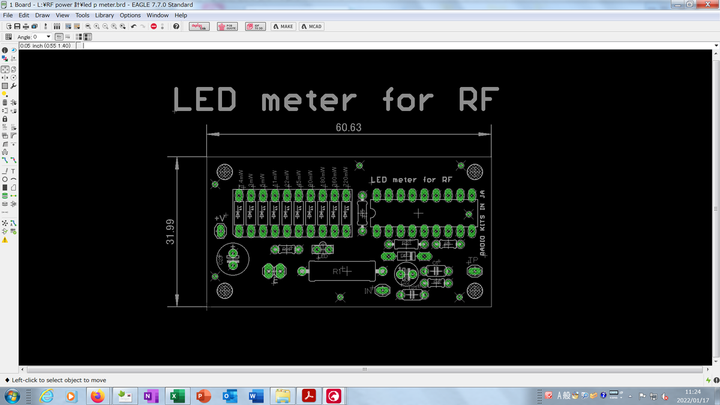Screen dimensions: 720x405
Task: Click the warning triangle Errors icon
Action: click(5, 241)
